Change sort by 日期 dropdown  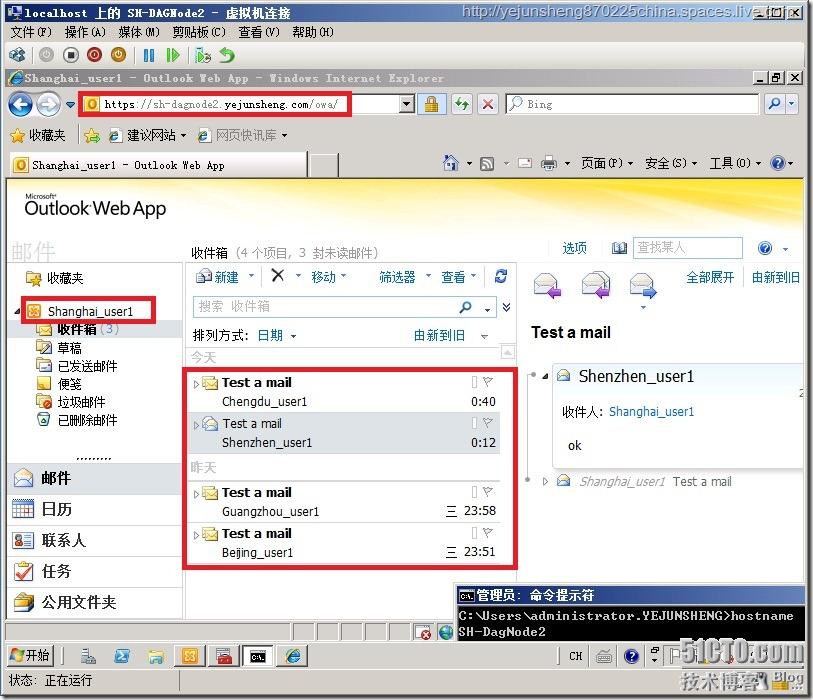276,335
